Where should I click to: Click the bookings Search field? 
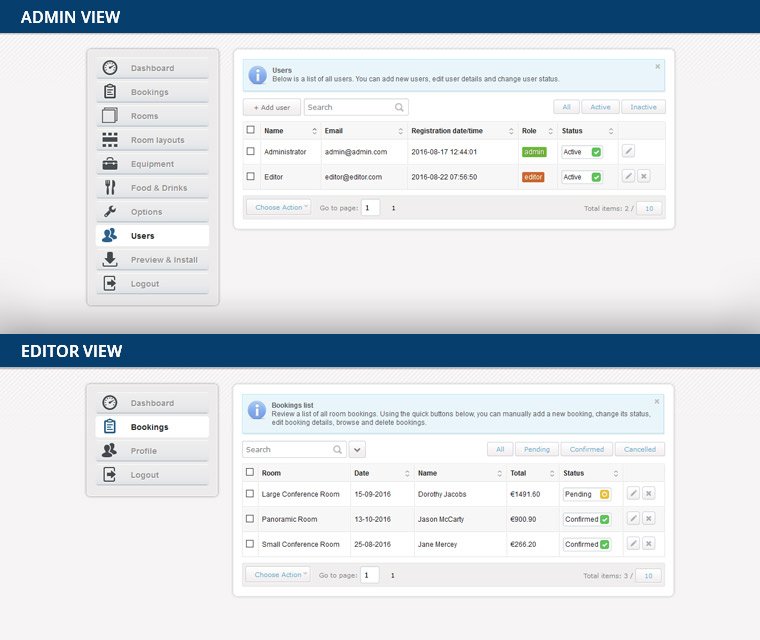coord(294,449)
